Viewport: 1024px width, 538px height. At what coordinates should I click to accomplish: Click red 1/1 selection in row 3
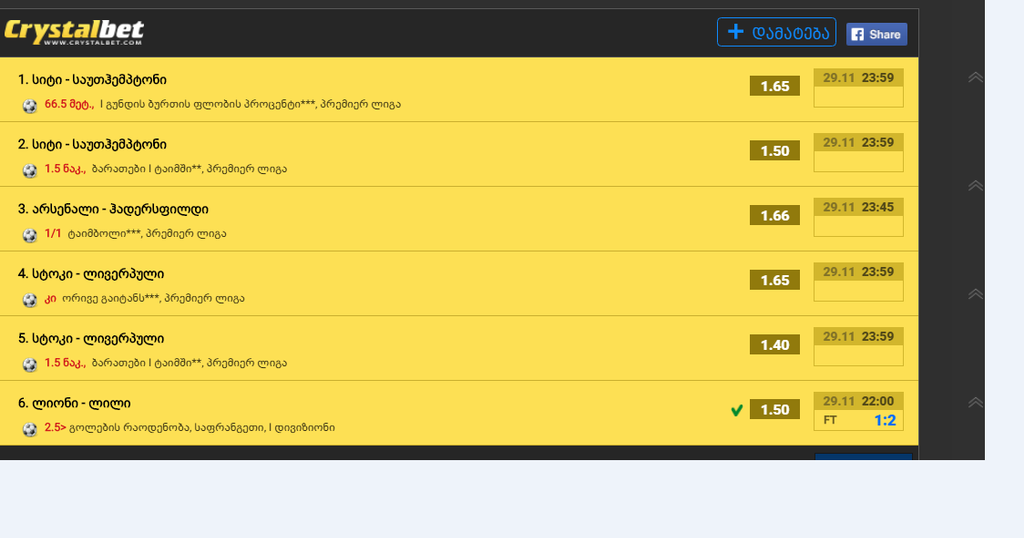point(53,233)
